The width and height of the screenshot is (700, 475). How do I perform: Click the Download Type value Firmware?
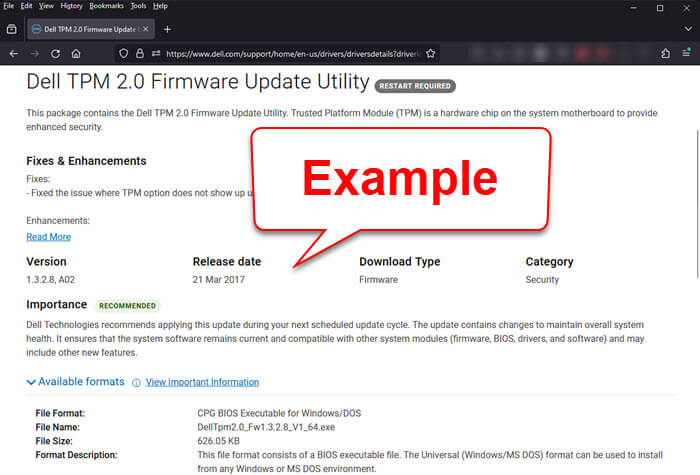click(379, 280)
